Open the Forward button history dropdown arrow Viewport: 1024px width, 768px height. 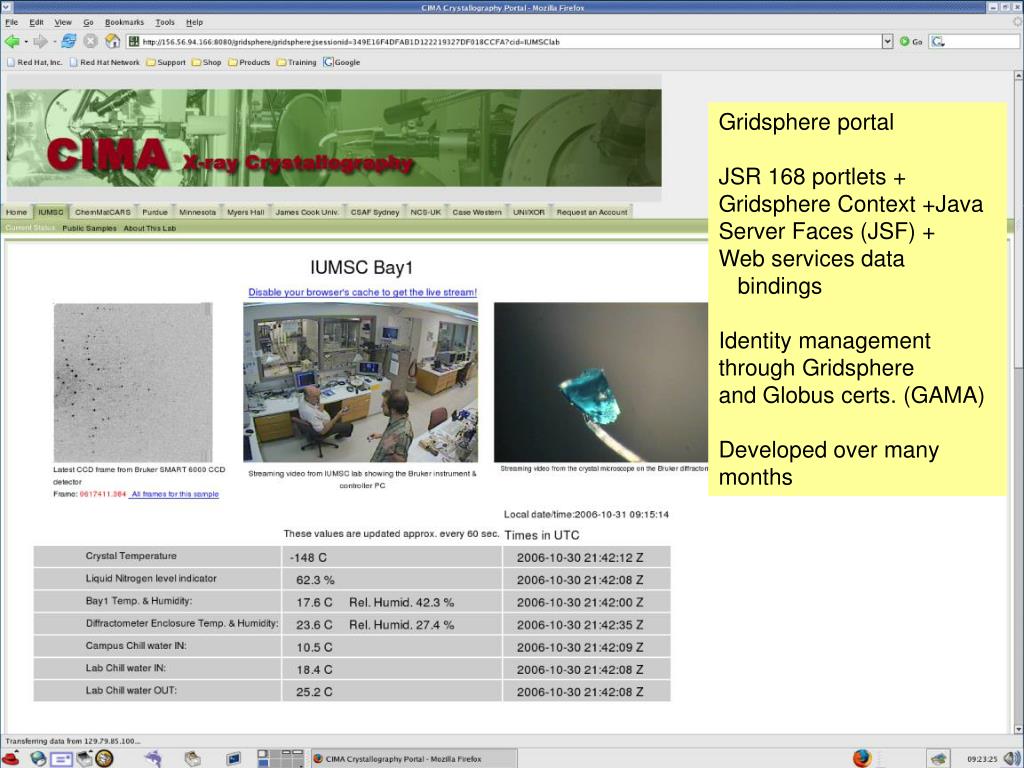pos(54,42)
